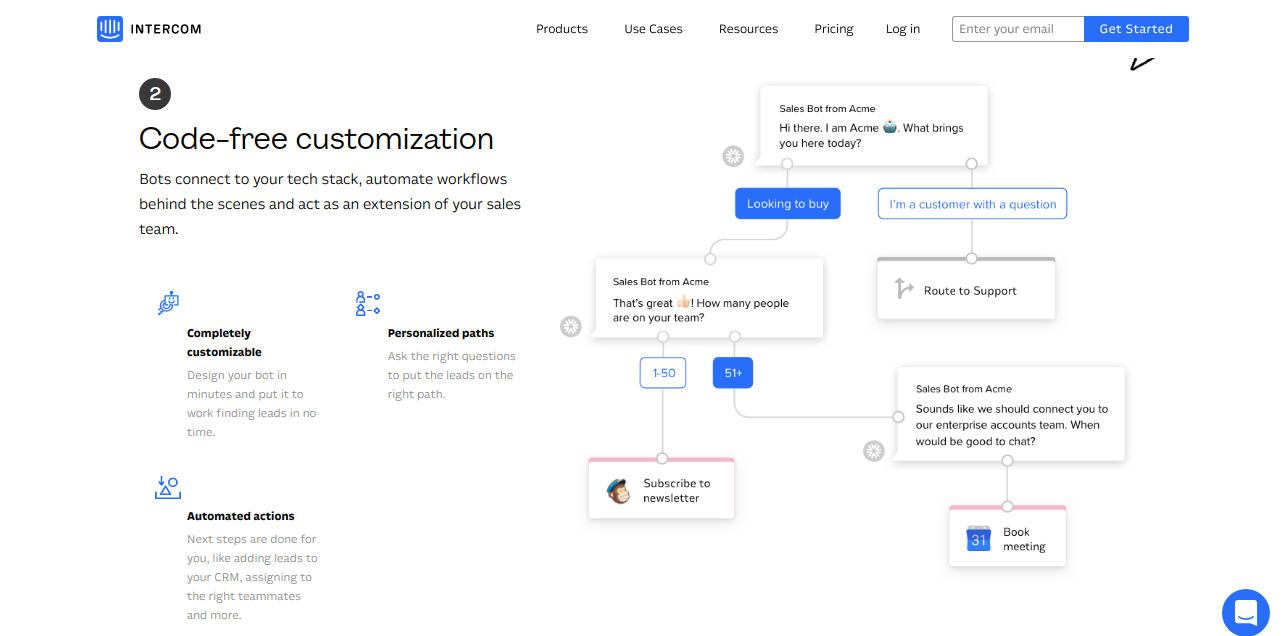The width and height of the screenshot is (1284, 636).
Task: Click the Book meeting card
Action: [x=1007, y=537]
